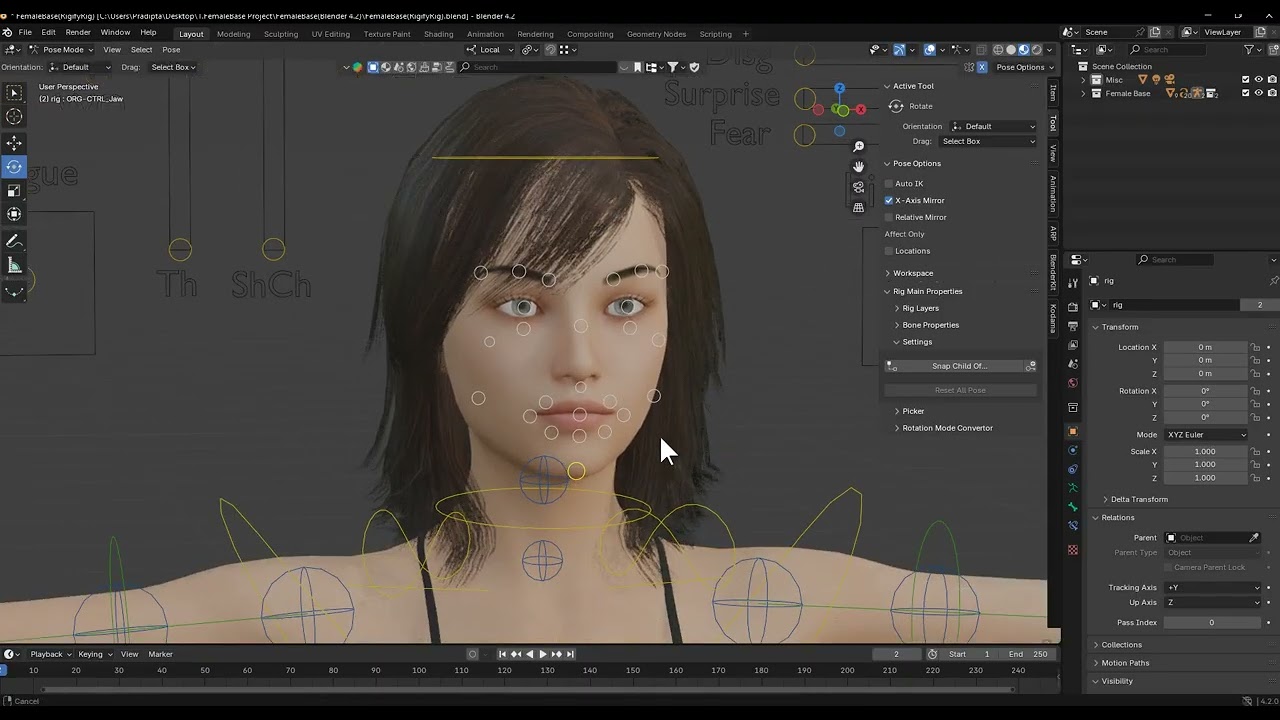Click the Parent object eyedropper icon

(1253, 538)
